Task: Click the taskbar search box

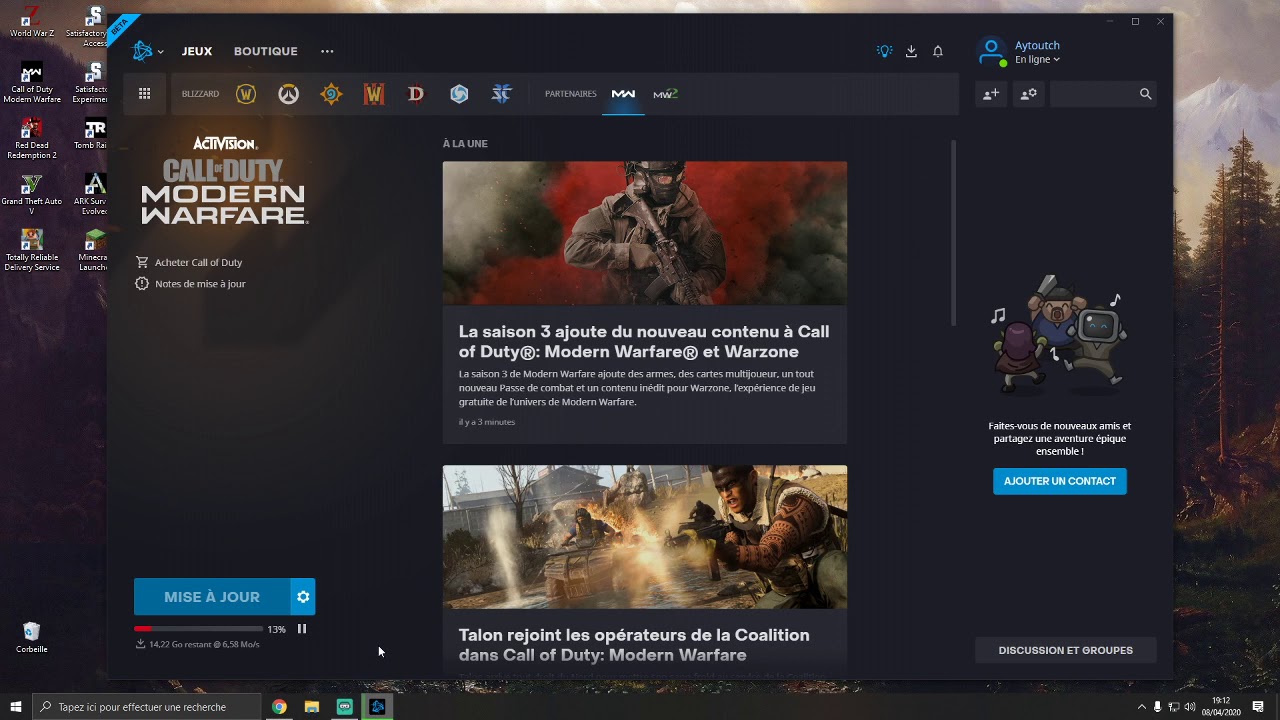Action: tap(148, 707)
